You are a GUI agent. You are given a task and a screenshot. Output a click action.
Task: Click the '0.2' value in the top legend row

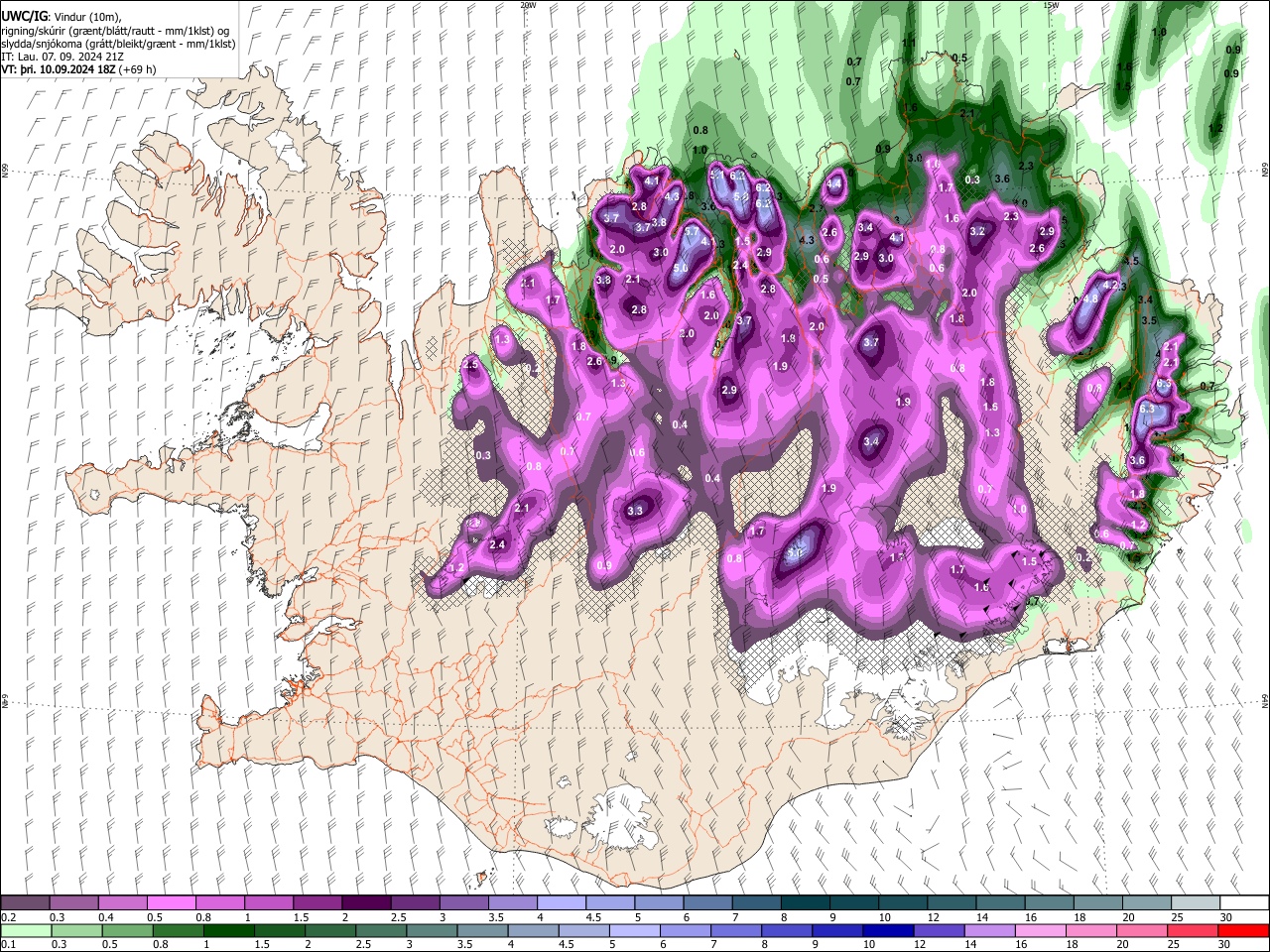8,917
